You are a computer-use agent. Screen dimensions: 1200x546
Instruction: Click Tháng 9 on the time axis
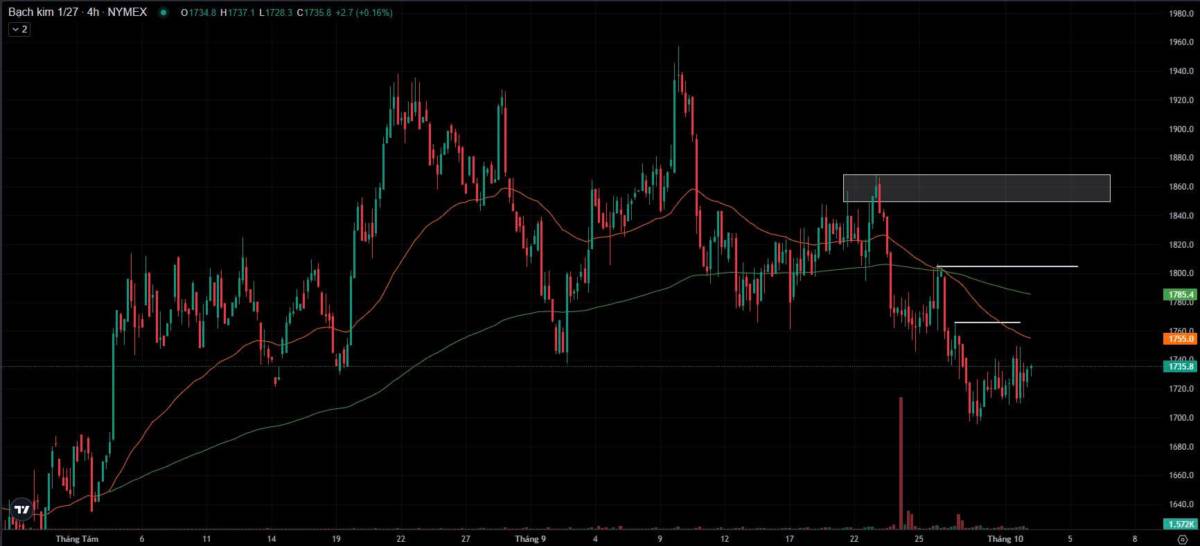pos(529,538)
